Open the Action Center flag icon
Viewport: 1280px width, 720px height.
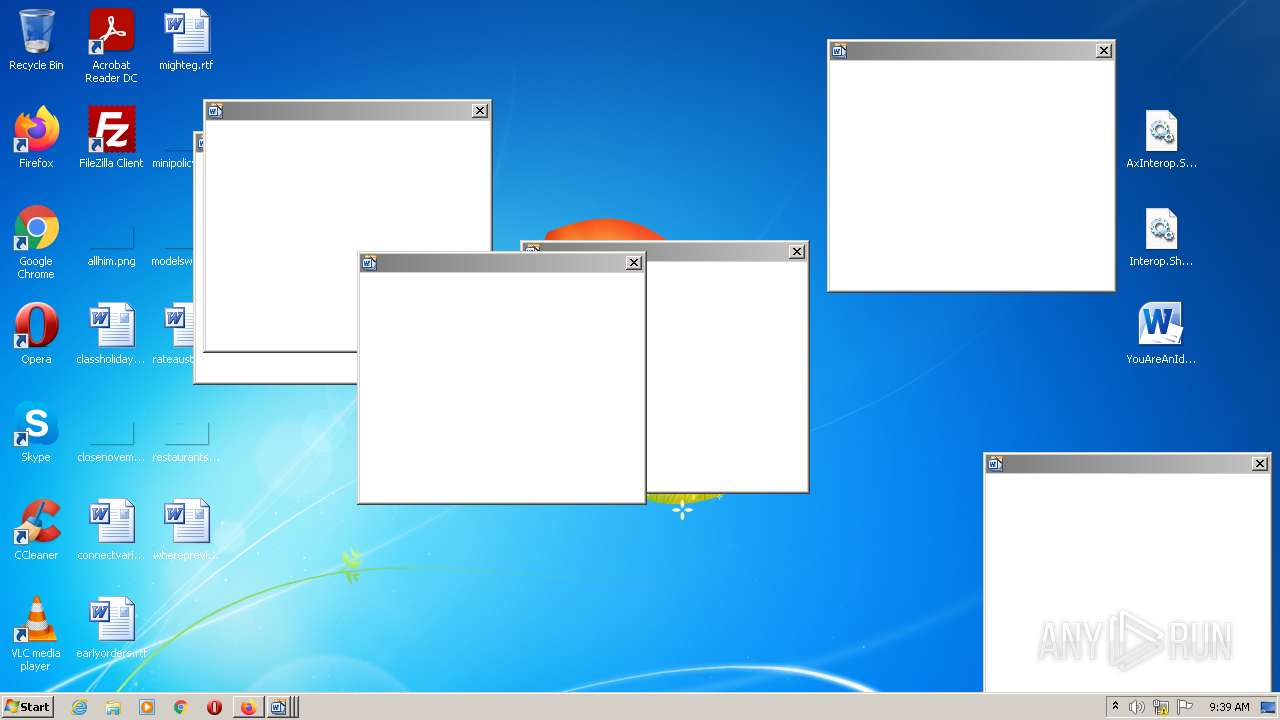tap(1185, 707)
